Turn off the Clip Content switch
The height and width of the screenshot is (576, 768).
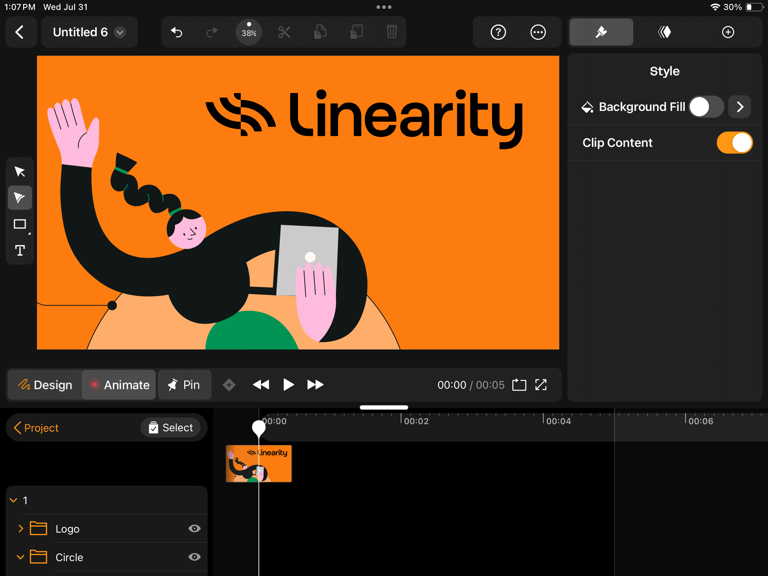click(734, 143)
